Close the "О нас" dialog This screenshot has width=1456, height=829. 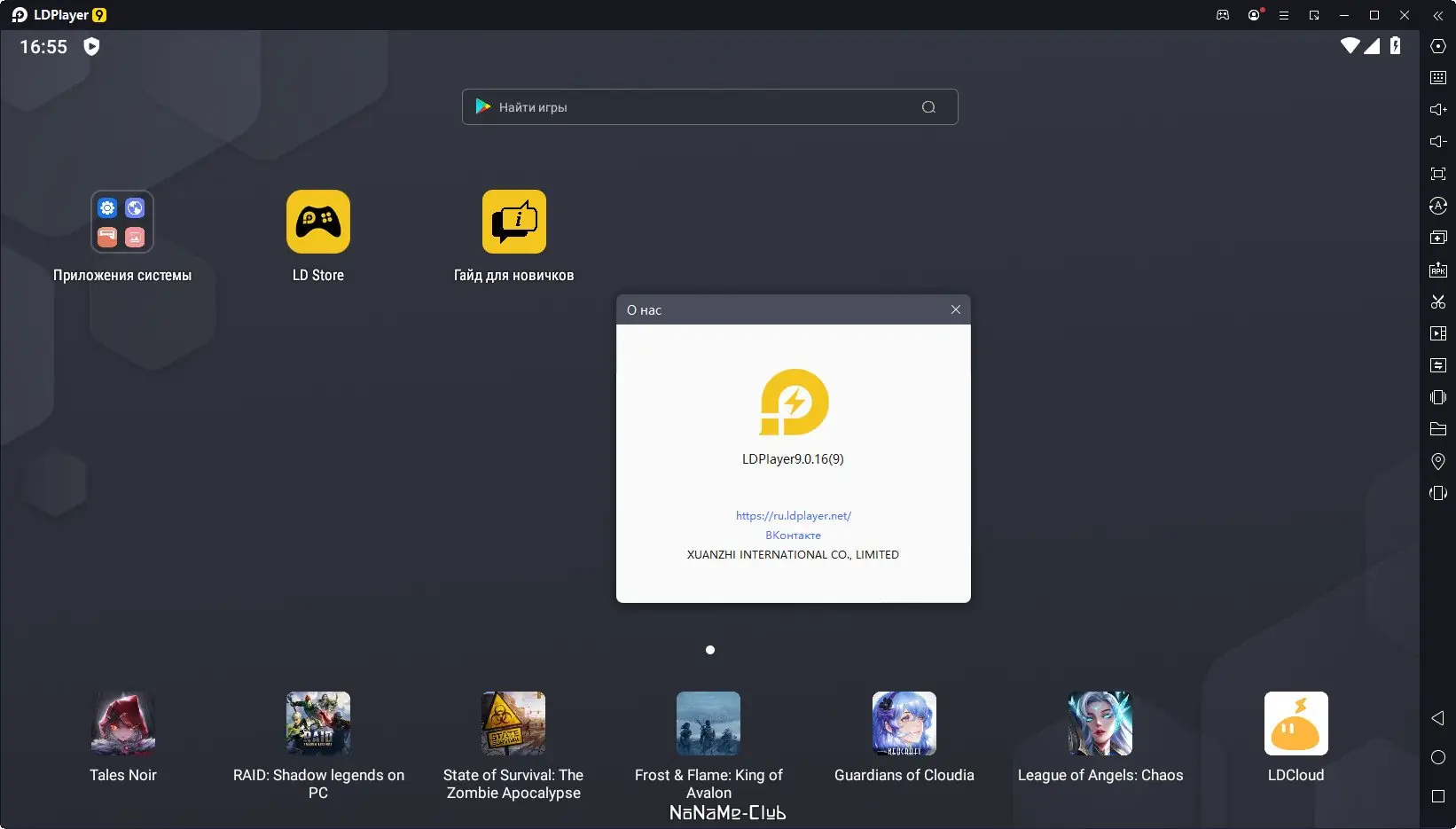click(x=955, y=309)
